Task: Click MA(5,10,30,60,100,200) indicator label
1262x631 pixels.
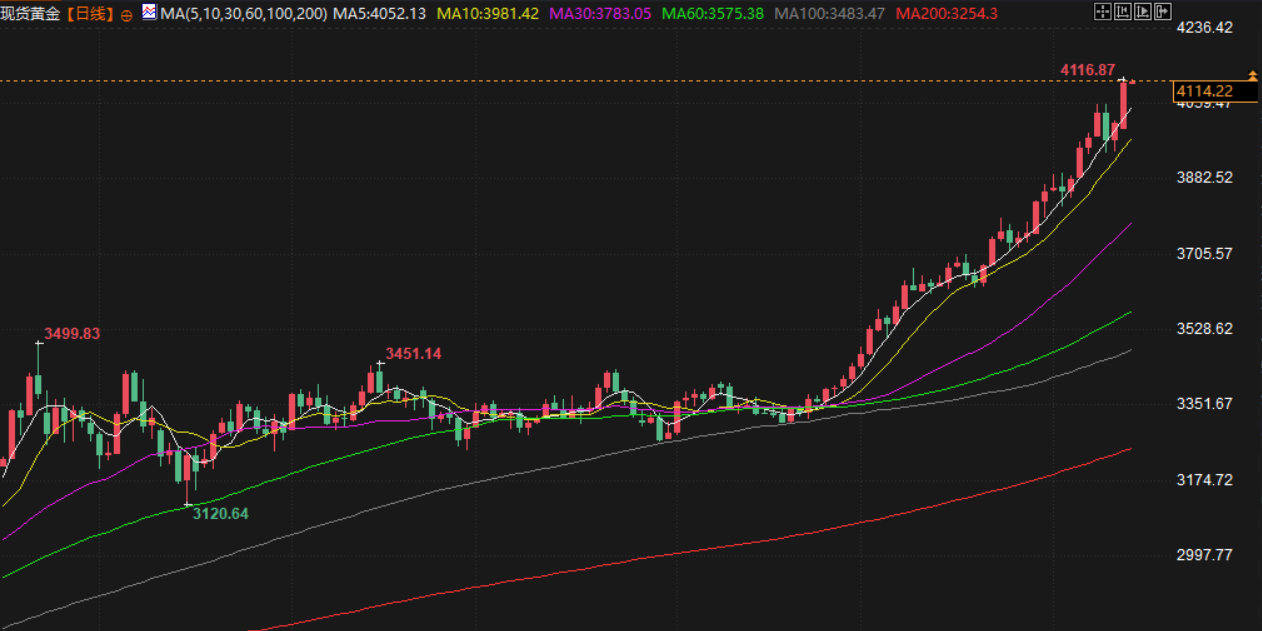Action: (x=243, y=14)
